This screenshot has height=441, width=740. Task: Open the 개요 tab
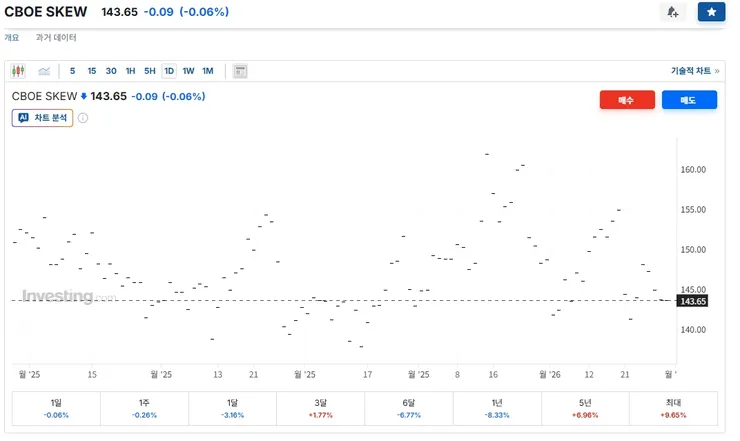pyautogui.click(x=12, y=37)
